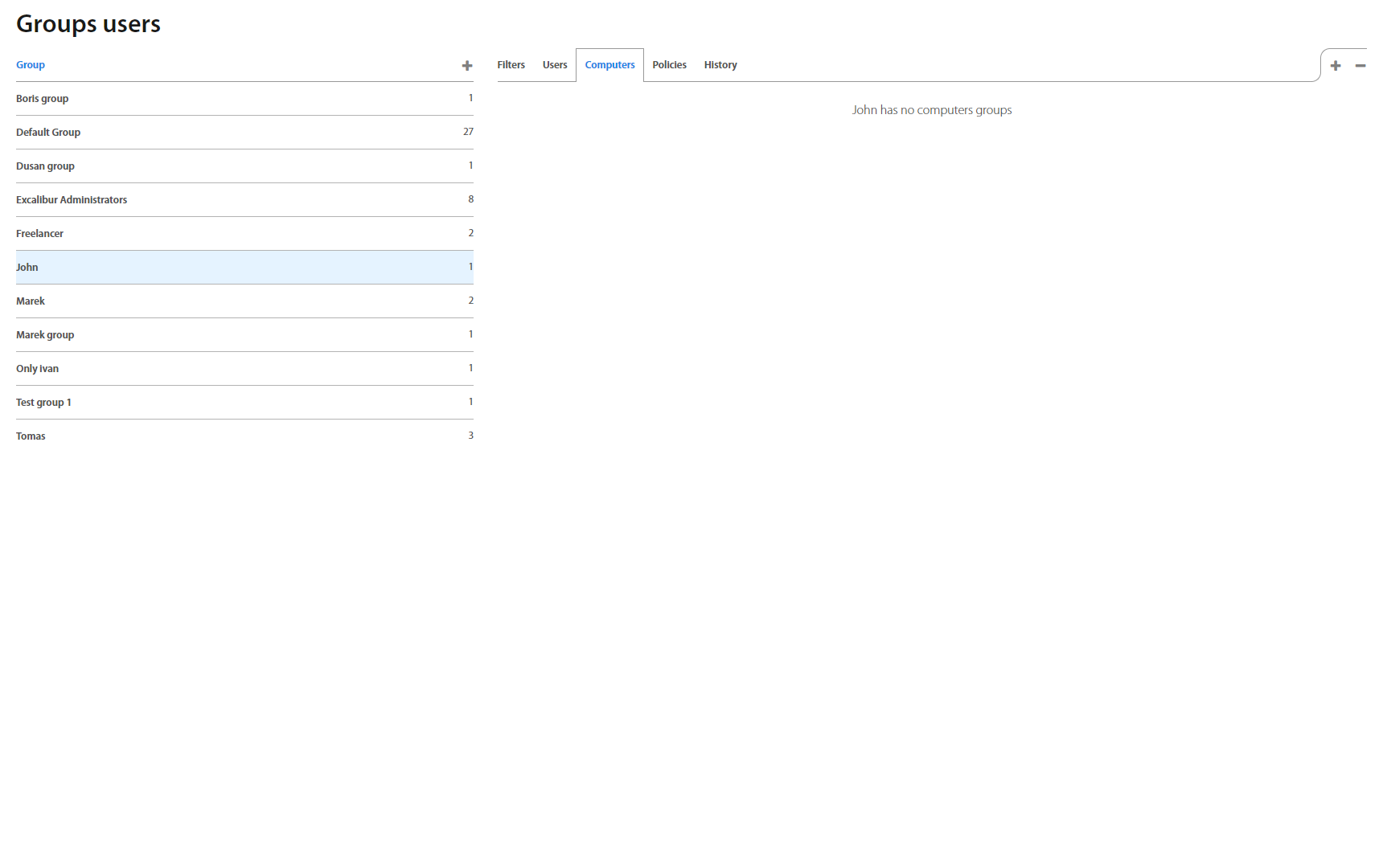The height and width of the screenshot is (868, 1383).
Task: Open the Policies tab
Action: (x=669, y=65)
